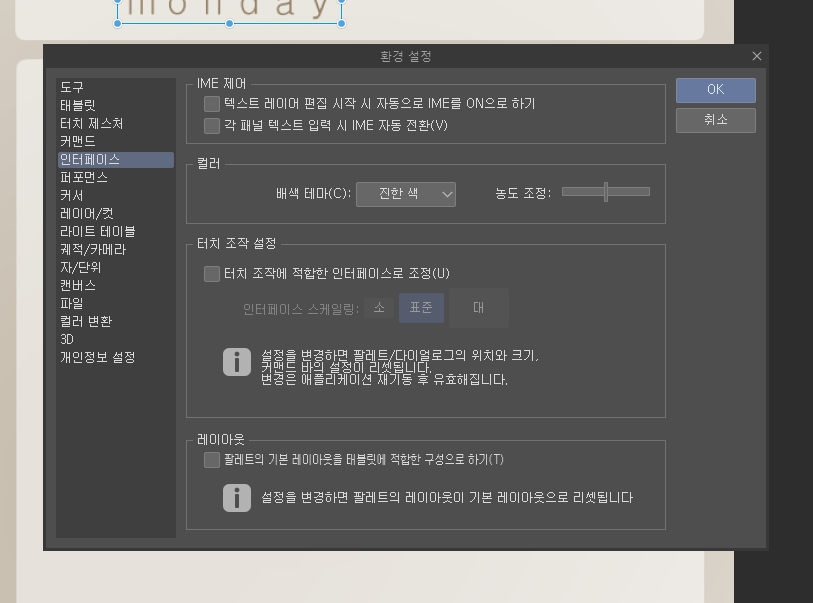
Task: Click the bottom right handle of text box
Action: coord(341,24)
